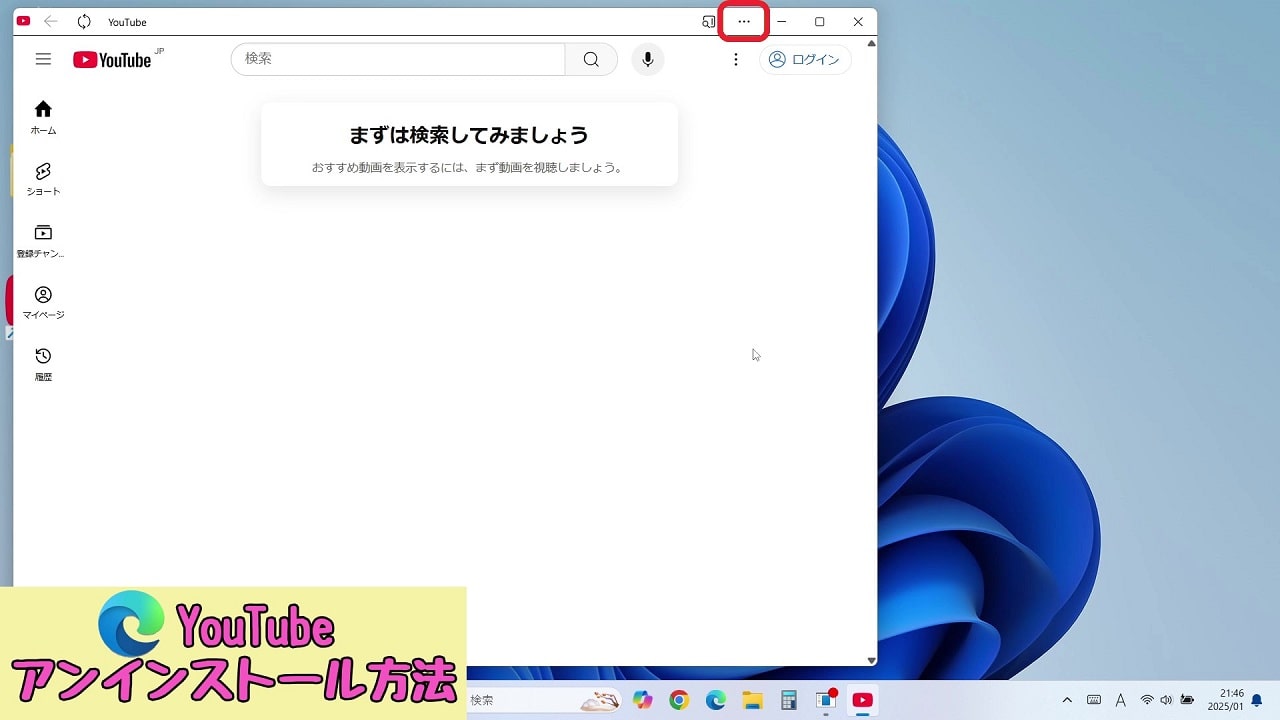This screenshot has height=720, width=1280.
Task: Click the scrollbar up arrow
Action: [x=871, y=44]
